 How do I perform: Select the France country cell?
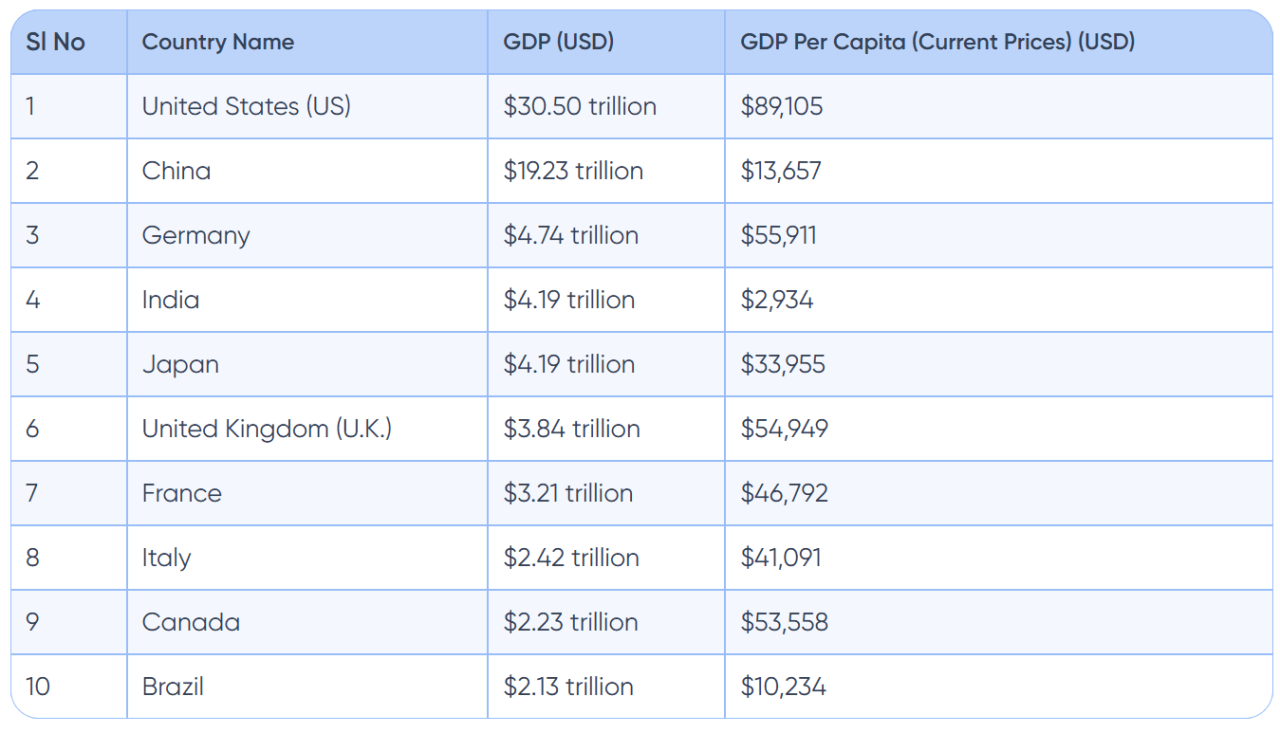point(182,493)
